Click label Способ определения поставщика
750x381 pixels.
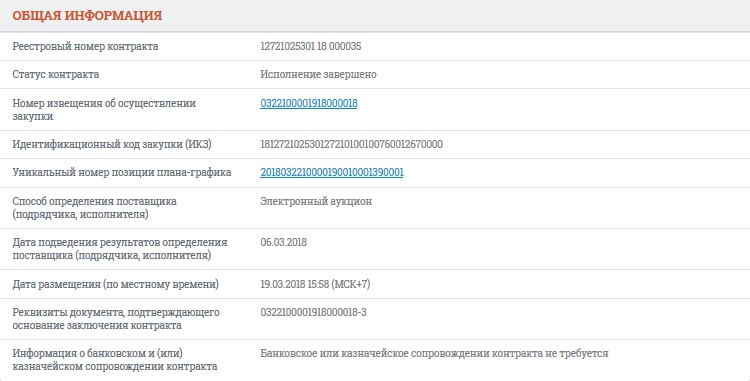(x=94, y=208)
